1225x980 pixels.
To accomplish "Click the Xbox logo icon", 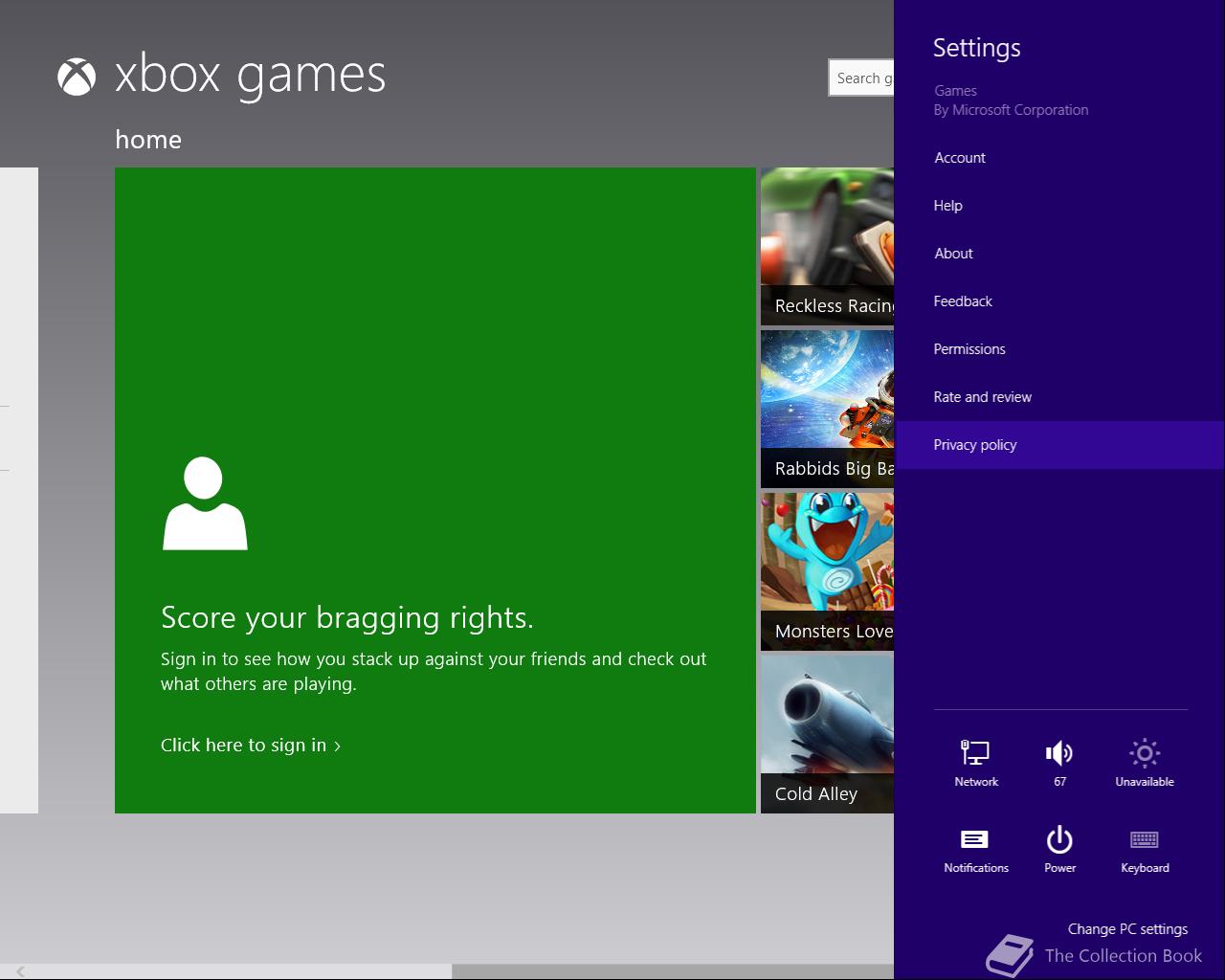I will click(77, 78).
